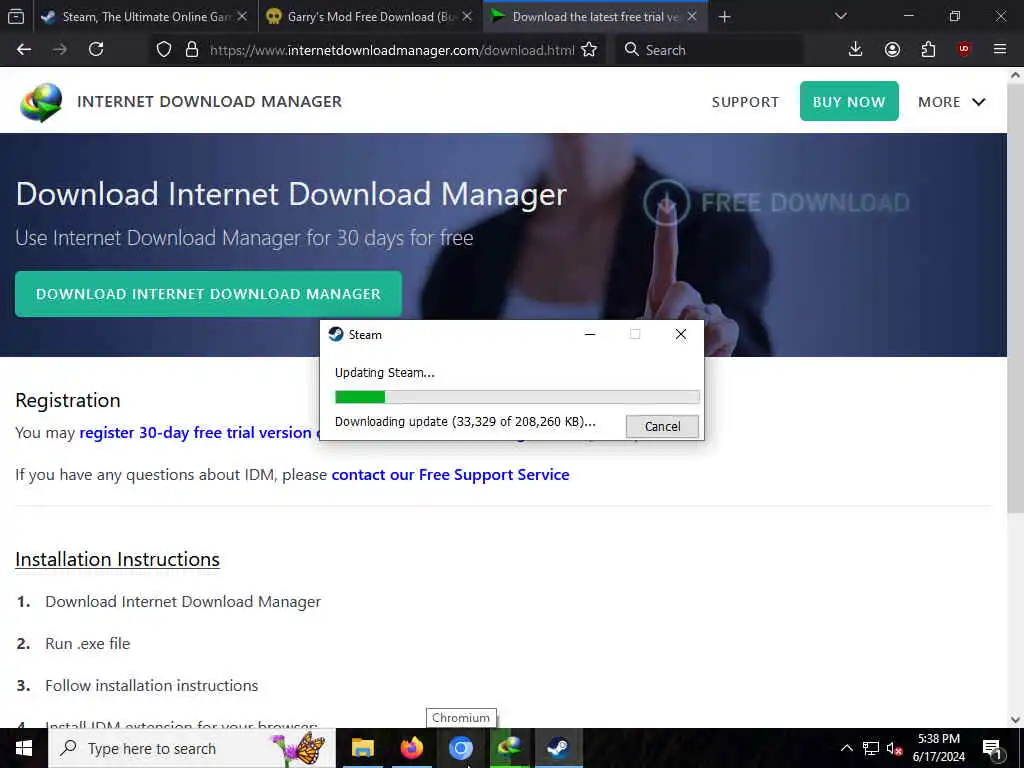Reload the current page
Viewport: 1024px width, 768px height.
(x=96, y=50)
